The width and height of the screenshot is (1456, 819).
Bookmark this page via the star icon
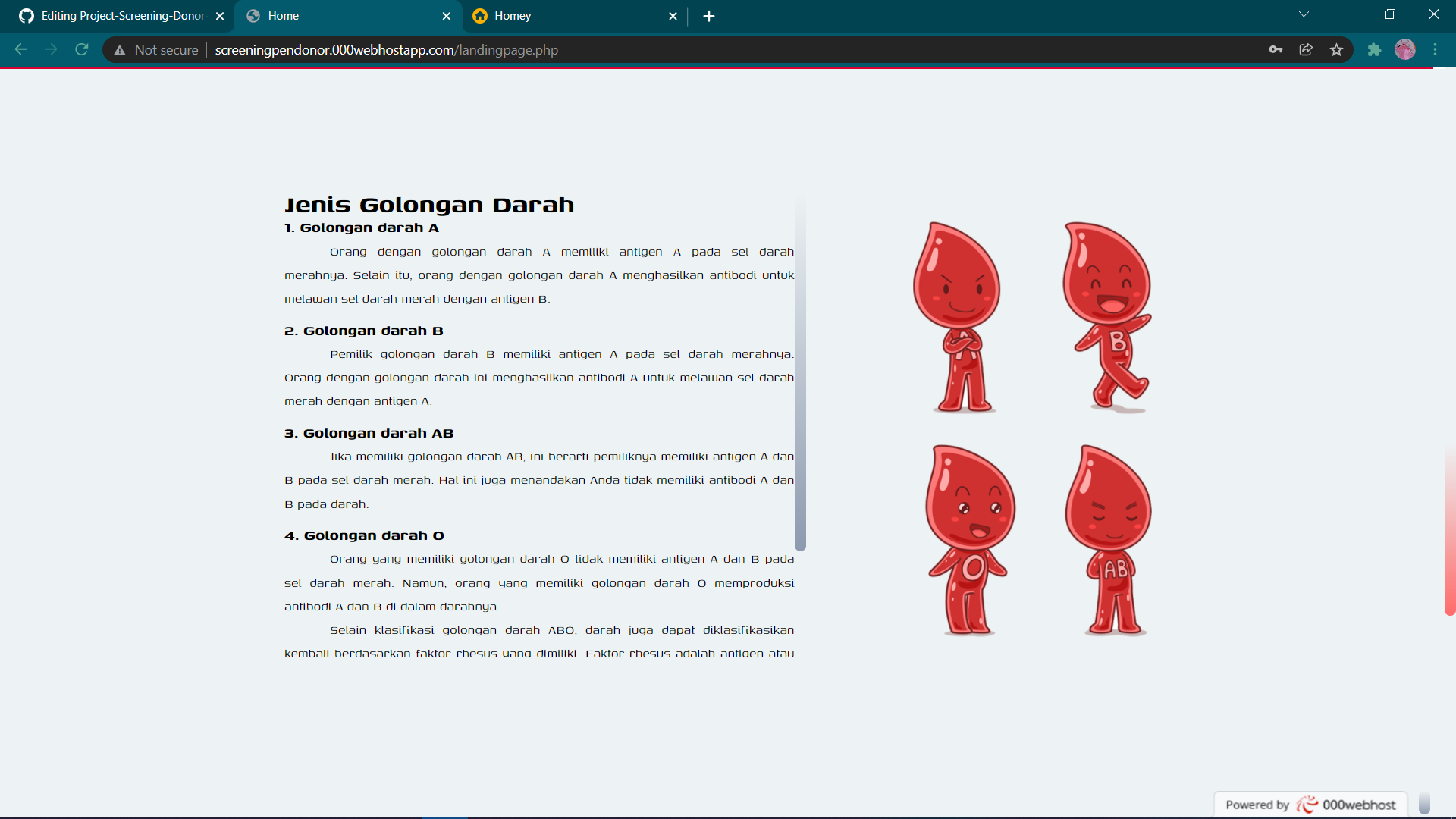click(1337, 49)
